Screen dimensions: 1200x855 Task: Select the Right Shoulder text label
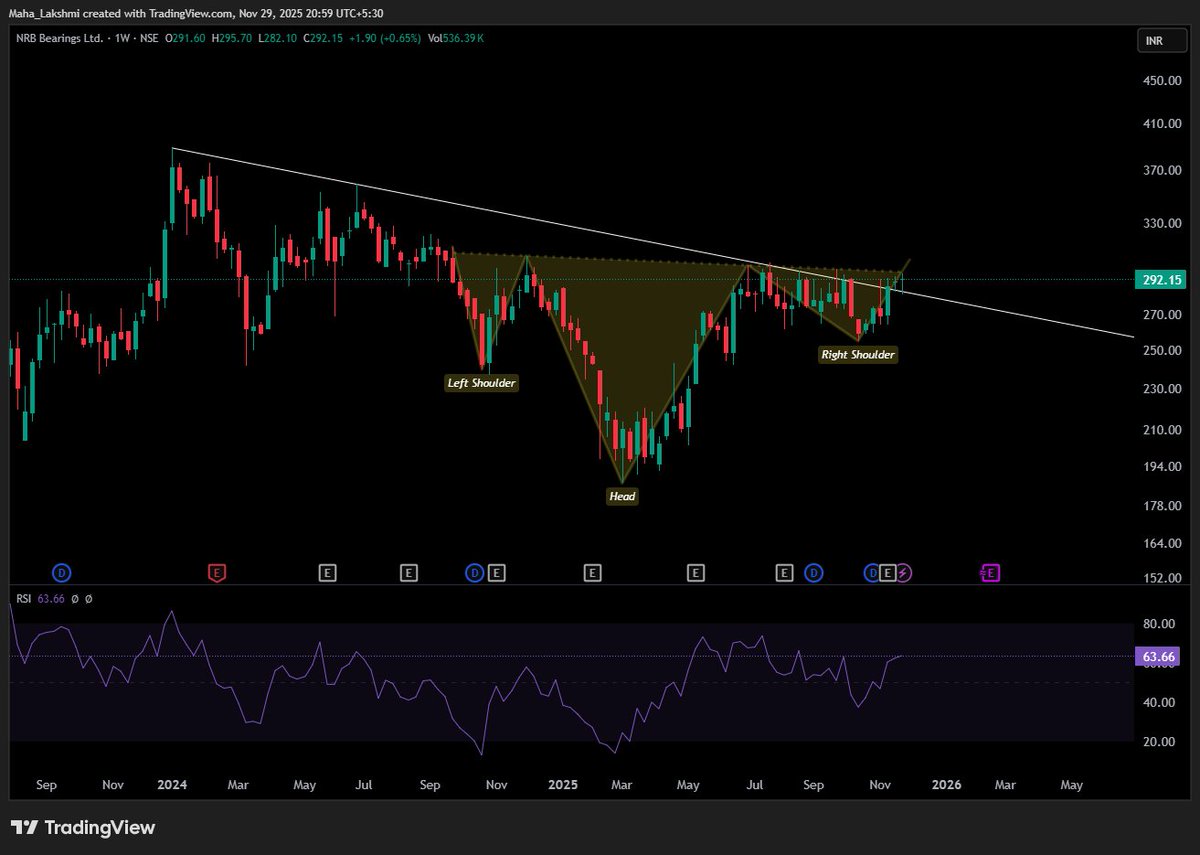858,354
